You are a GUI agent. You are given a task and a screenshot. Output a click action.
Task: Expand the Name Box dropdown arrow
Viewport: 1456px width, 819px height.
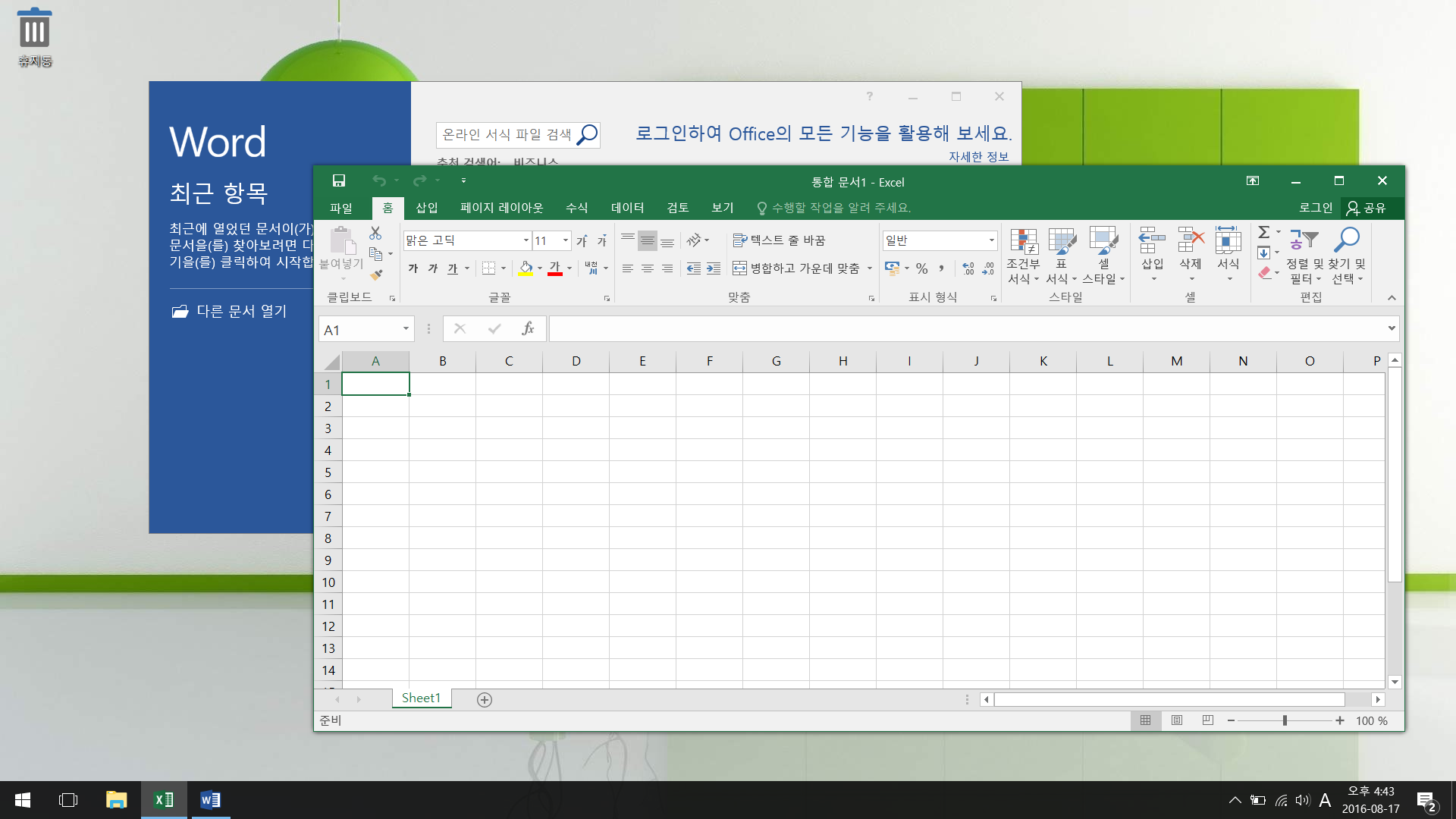(406, 328)
